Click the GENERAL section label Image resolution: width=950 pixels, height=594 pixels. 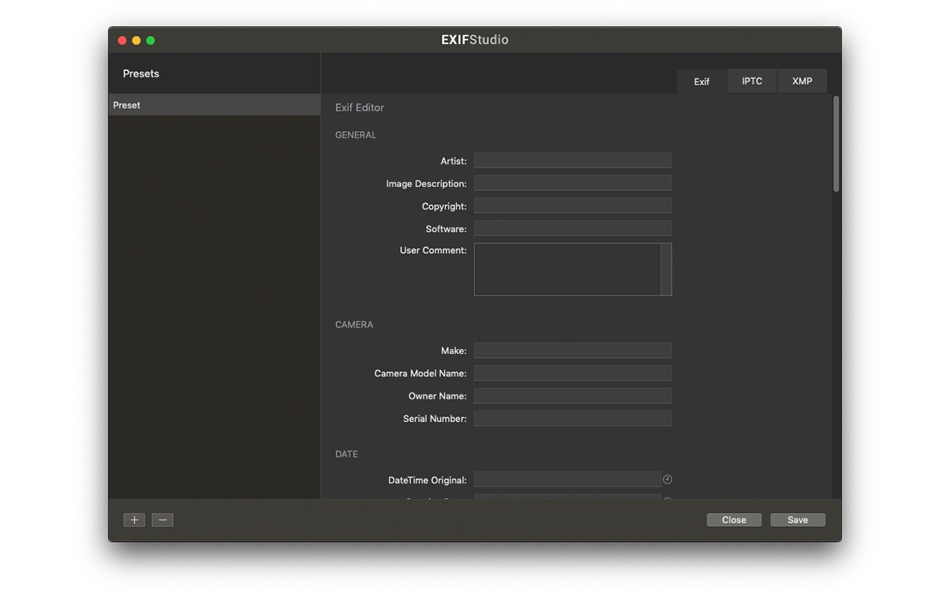tap(356, 135)
